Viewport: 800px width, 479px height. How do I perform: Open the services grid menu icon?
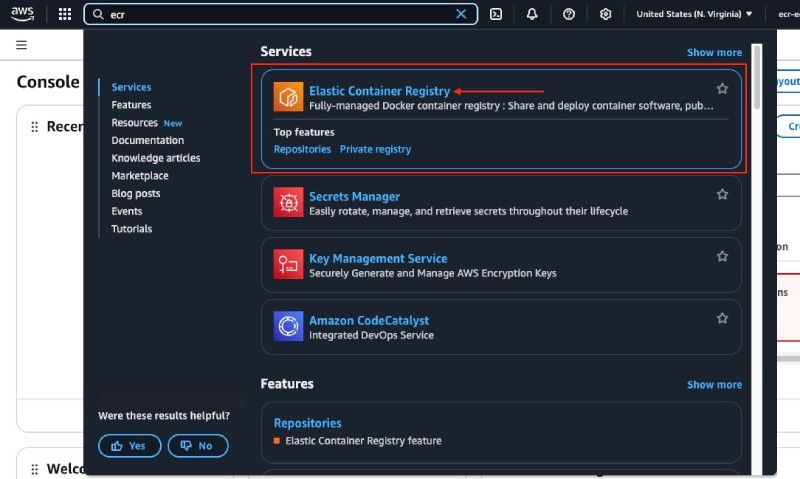[x=65, y=14]
